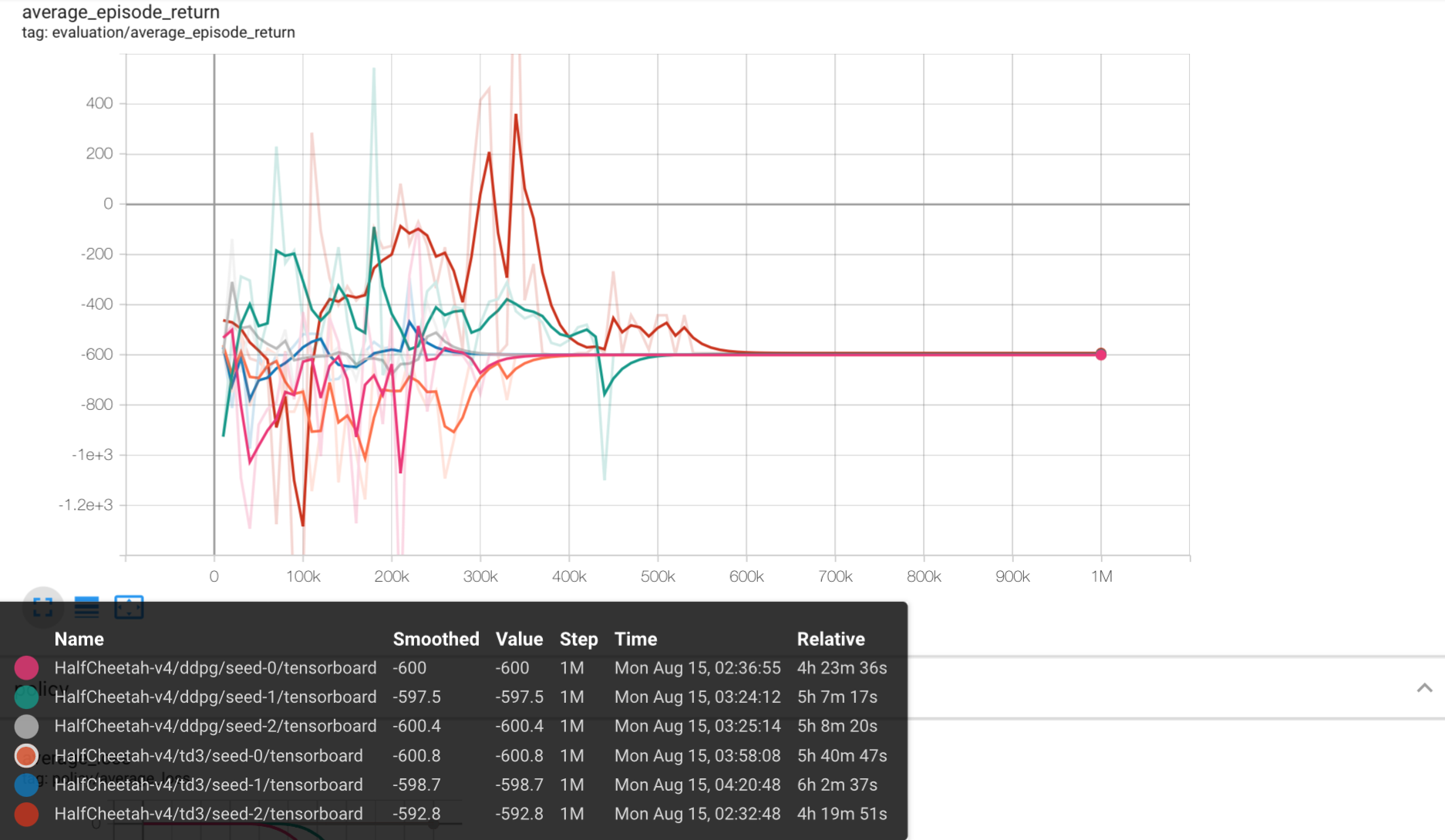
Task: Click the Name column header
Action: click(x=79, y=639)
